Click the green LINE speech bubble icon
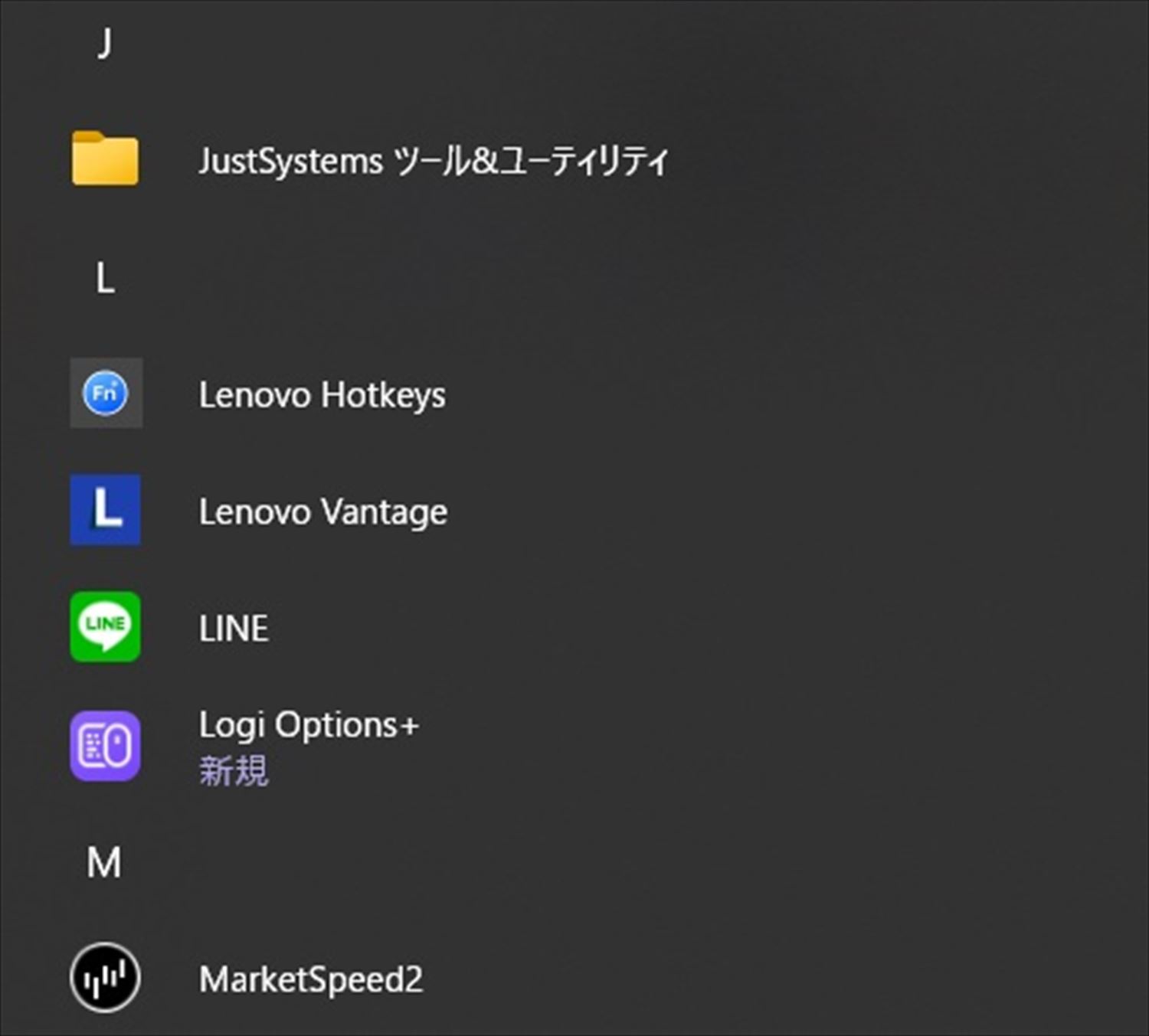Viewport: 1149px width, 1036px height. 105,627
